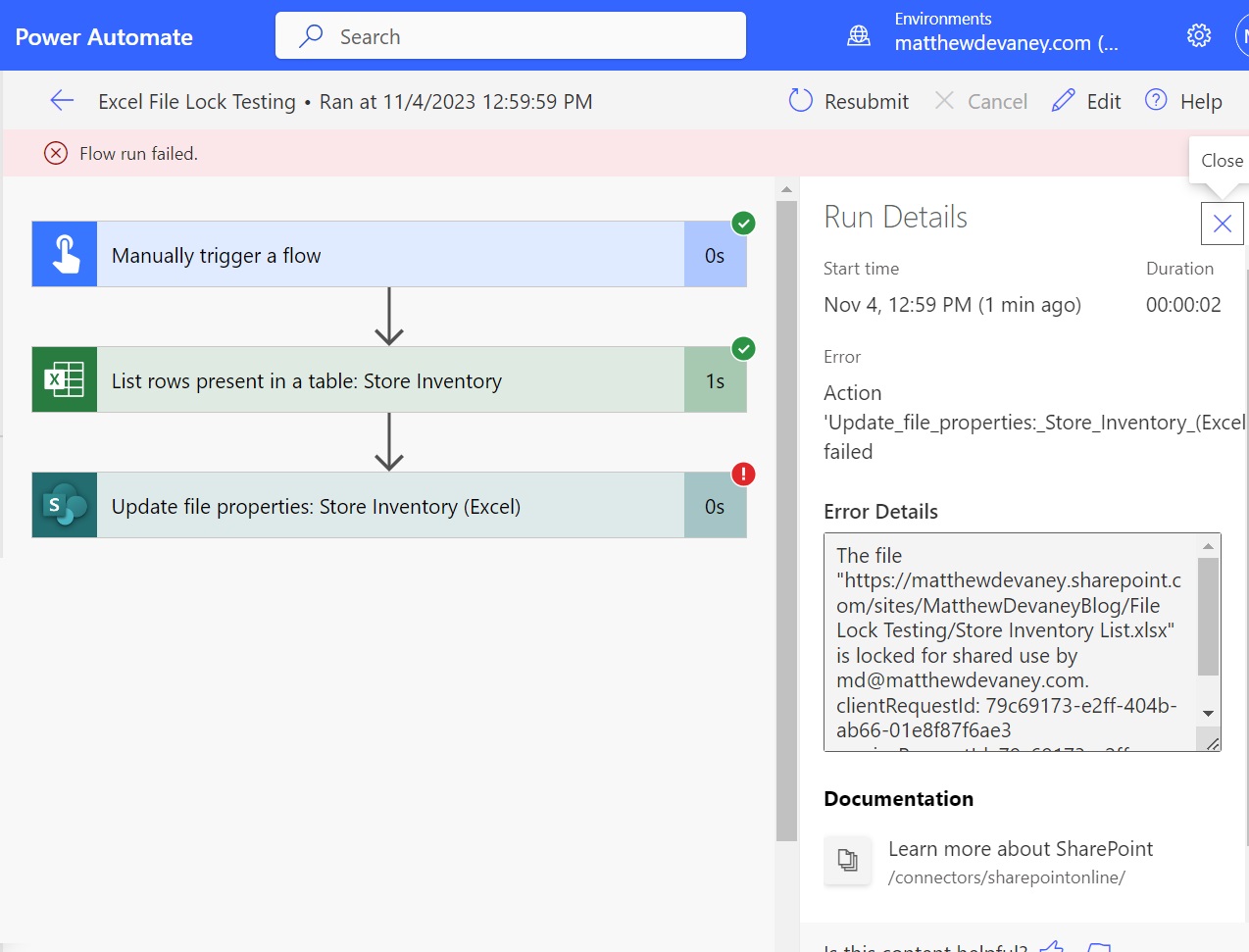Resubmit the failed flow run
The height and width of the screenshot is (952, 1249).
[849, 101]
